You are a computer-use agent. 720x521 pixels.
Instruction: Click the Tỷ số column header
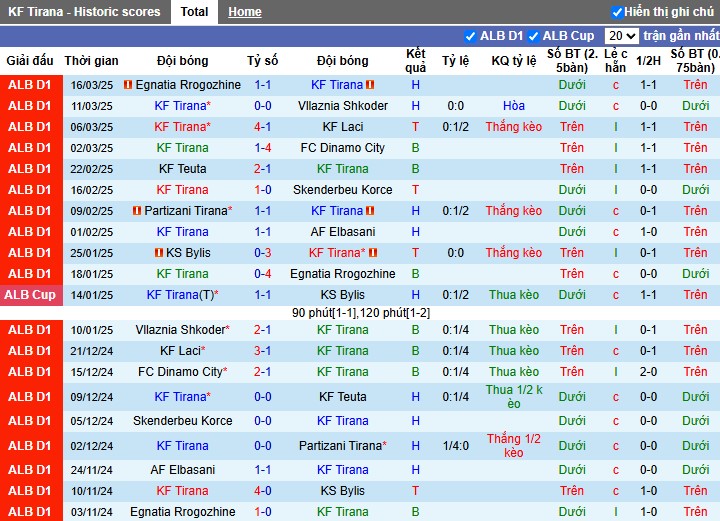point(263,61)
